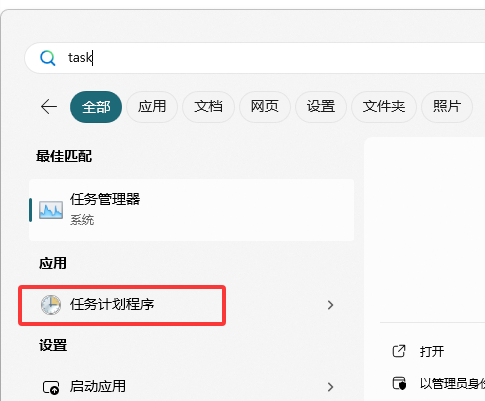Go back using the left arrow
485x401 pixels.
pyautogui.click(x=49, y=107)
